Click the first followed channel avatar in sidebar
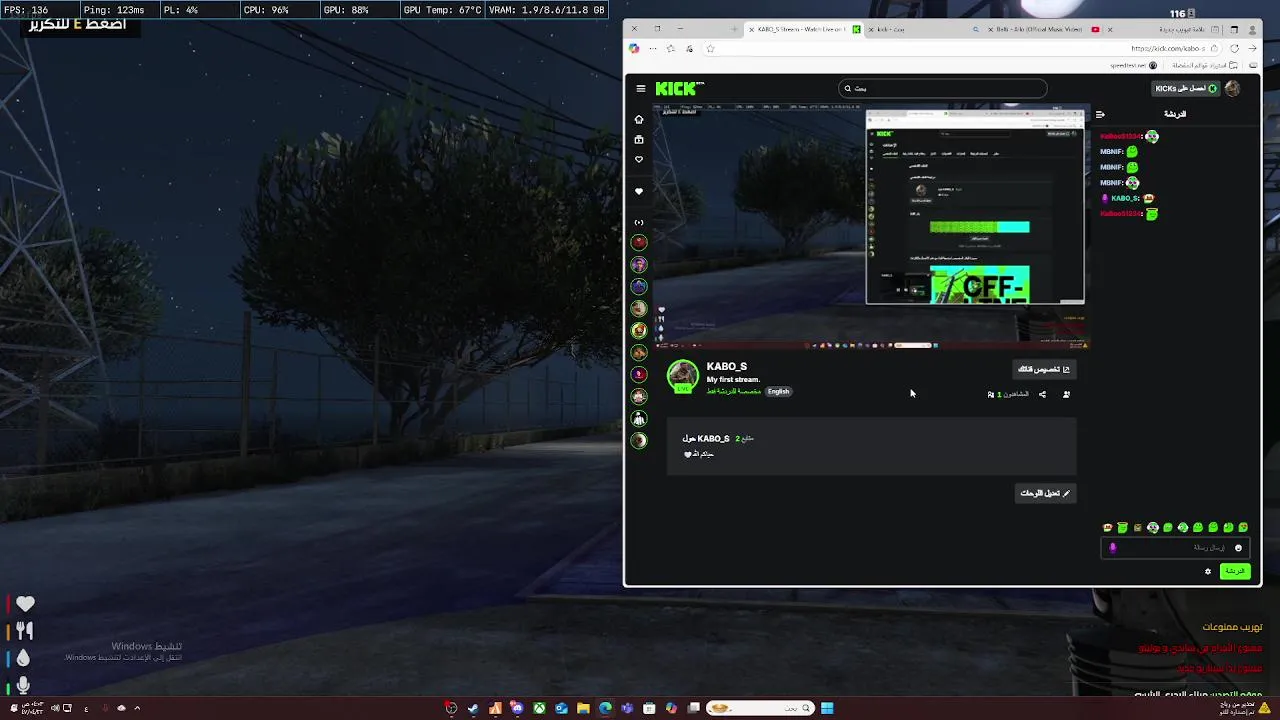1280x720 pixels. (639, 242)
